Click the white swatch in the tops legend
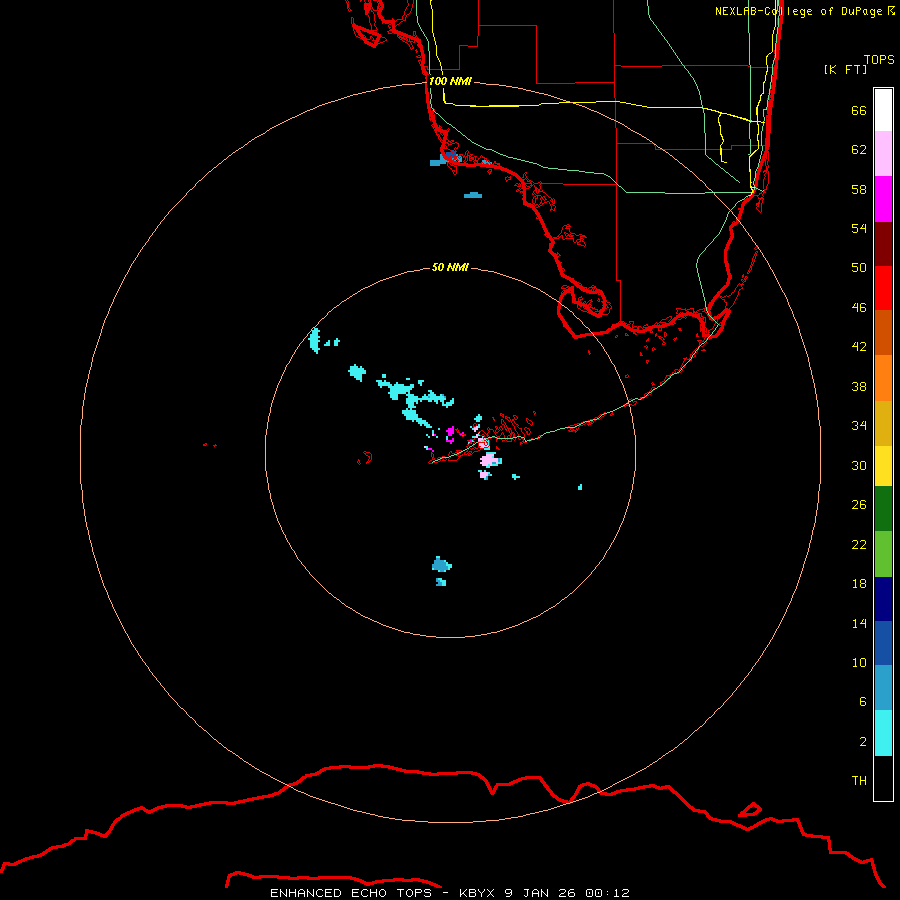Screen dimensions: 900x900 coord(883,110)
